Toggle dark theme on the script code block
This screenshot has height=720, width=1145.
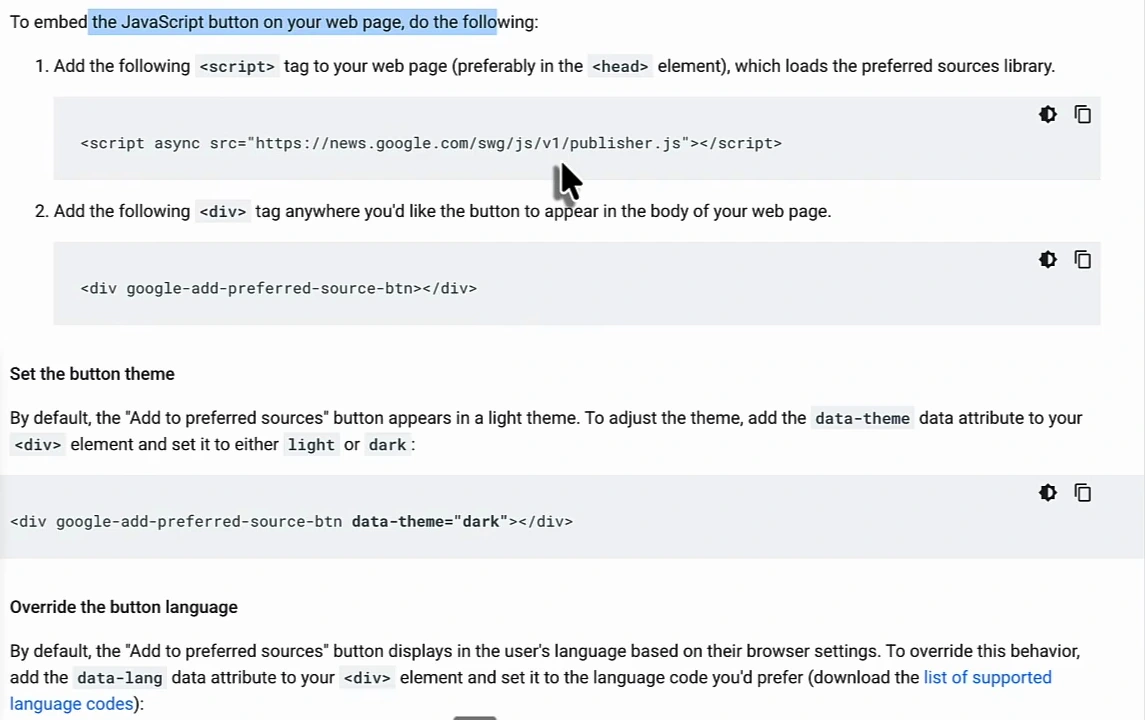point(1048,115)
